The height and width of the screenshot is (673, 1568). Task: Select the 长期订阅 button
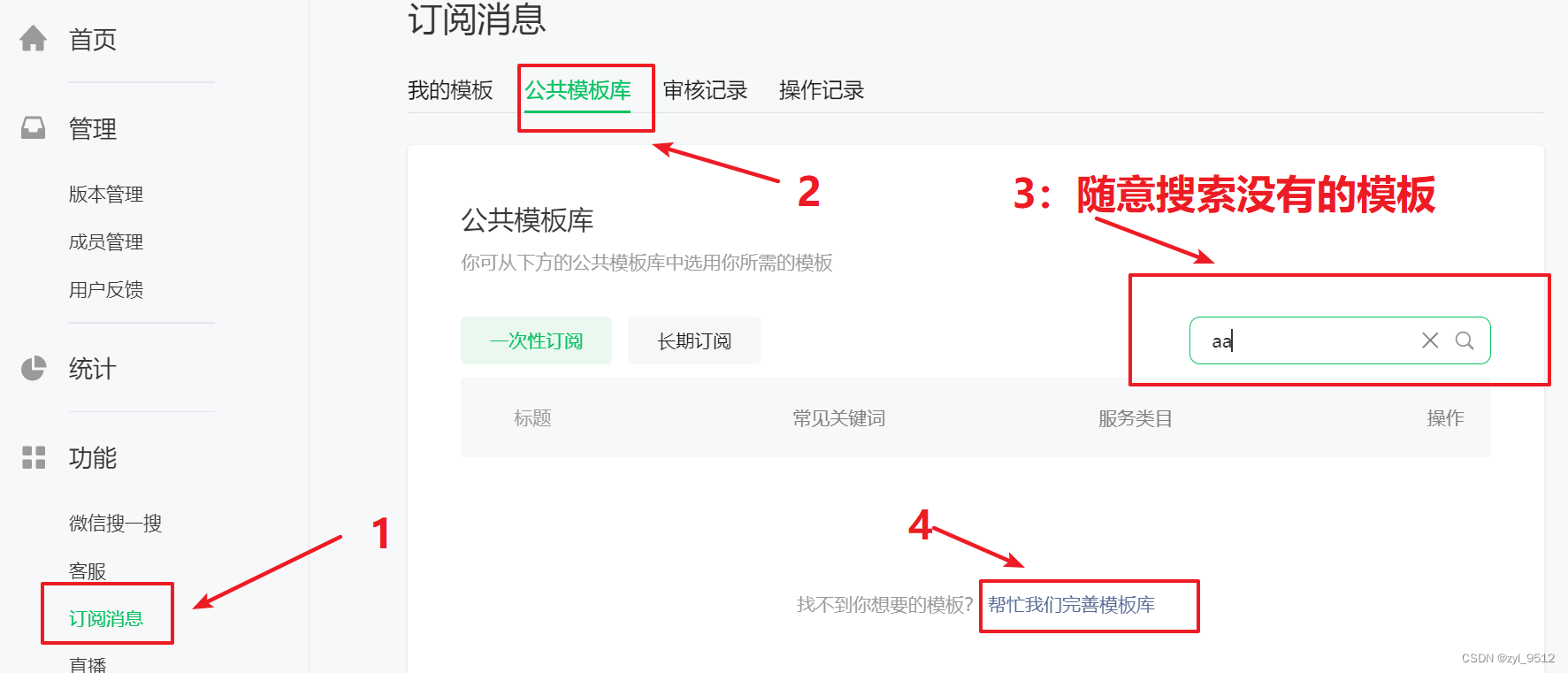(694, 340)
